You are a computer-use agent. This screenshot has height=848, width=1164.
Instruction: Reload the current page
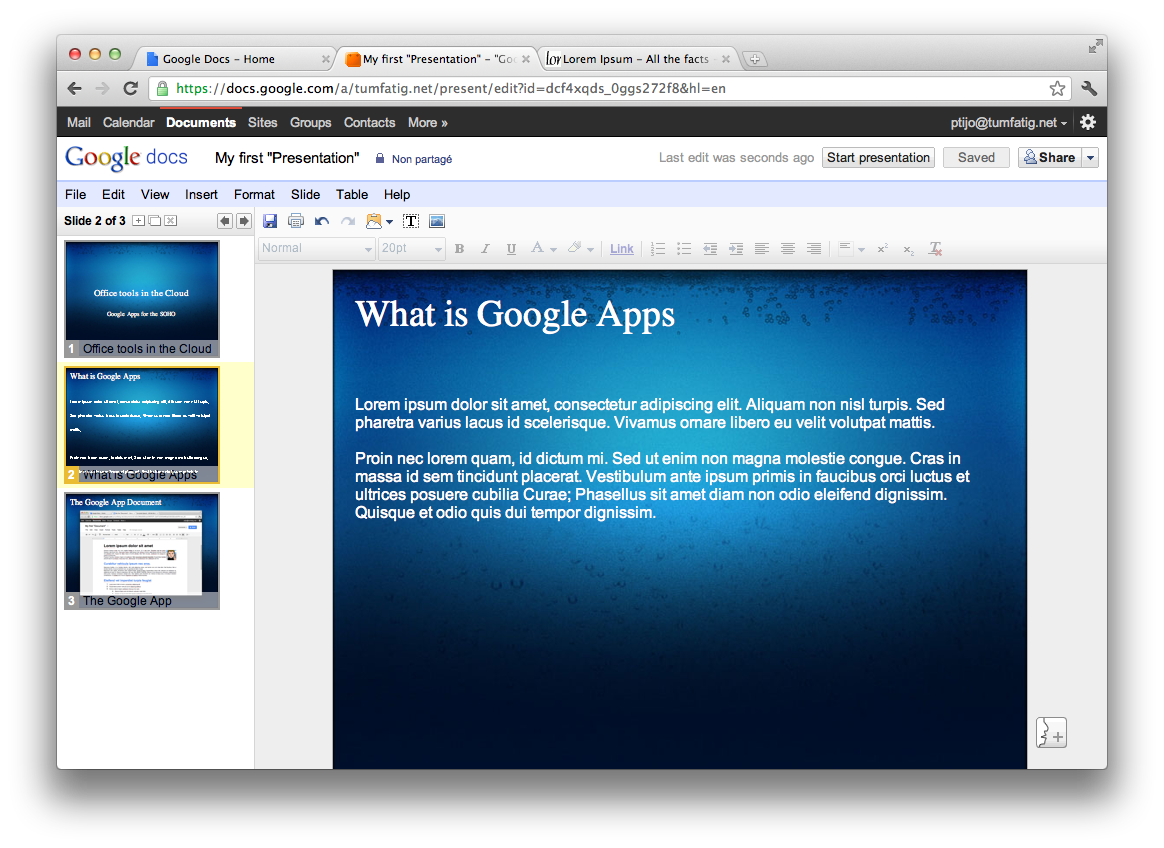point(131,88)
